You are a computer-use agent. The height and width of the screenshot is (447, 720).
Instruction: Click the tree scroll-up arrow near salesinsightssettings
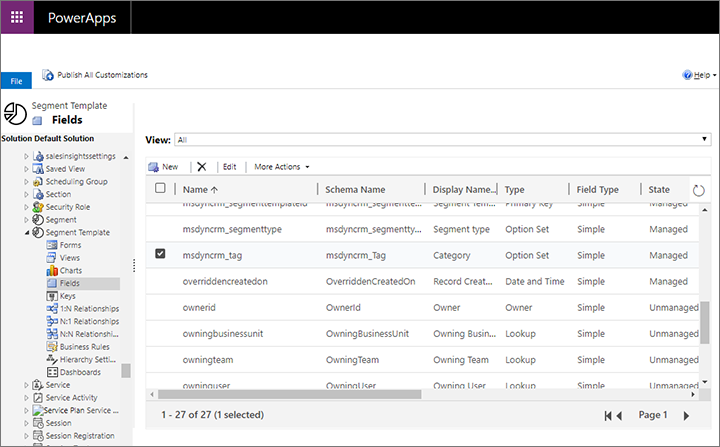point(126,158)
